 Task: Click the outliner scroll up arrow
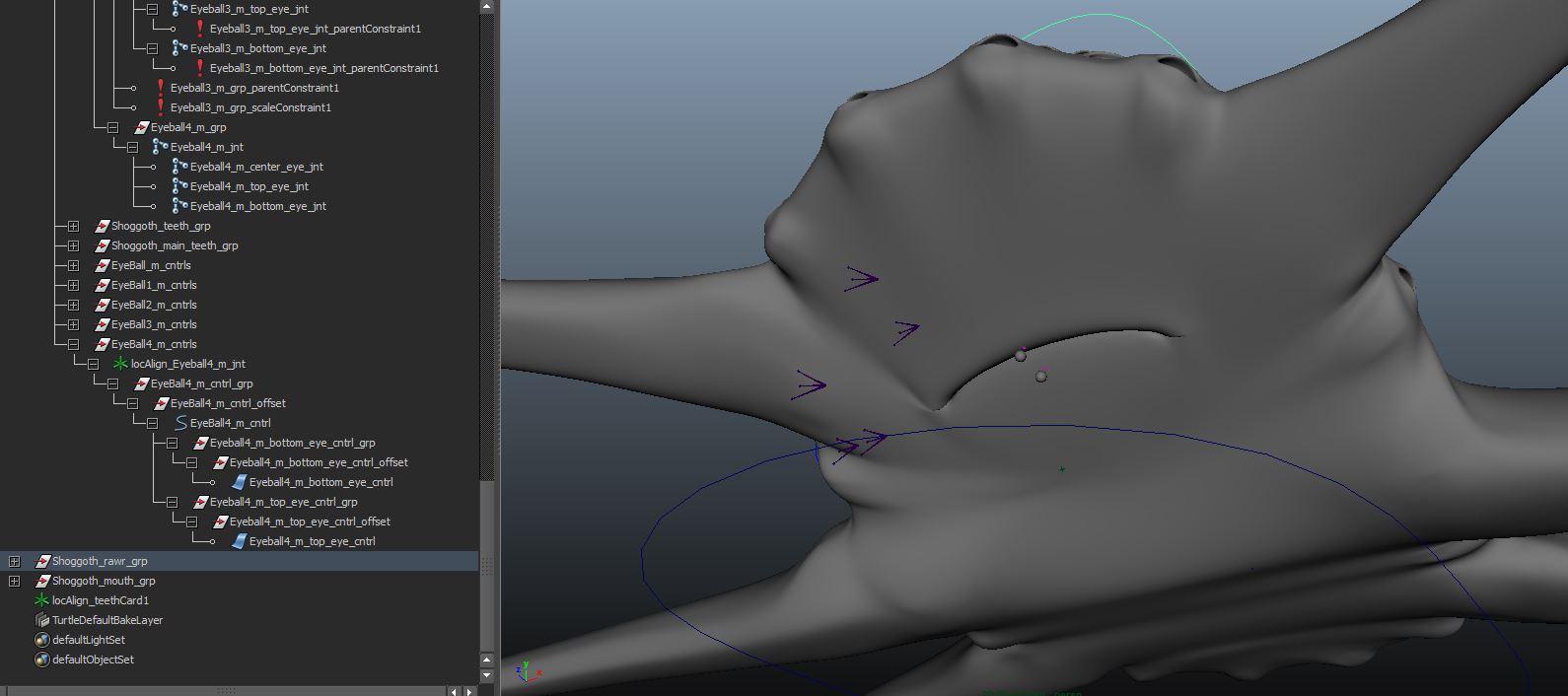(x=486, y=7)
